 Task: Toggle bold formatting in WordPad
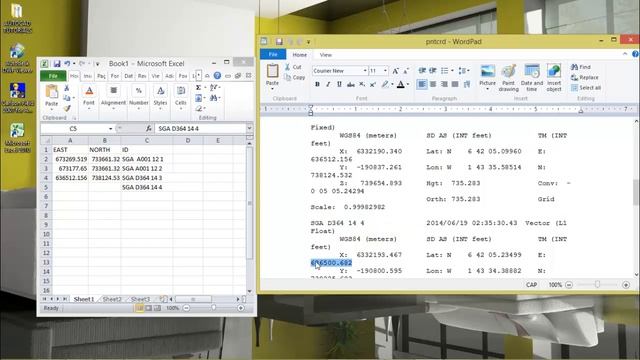(317, 84)
